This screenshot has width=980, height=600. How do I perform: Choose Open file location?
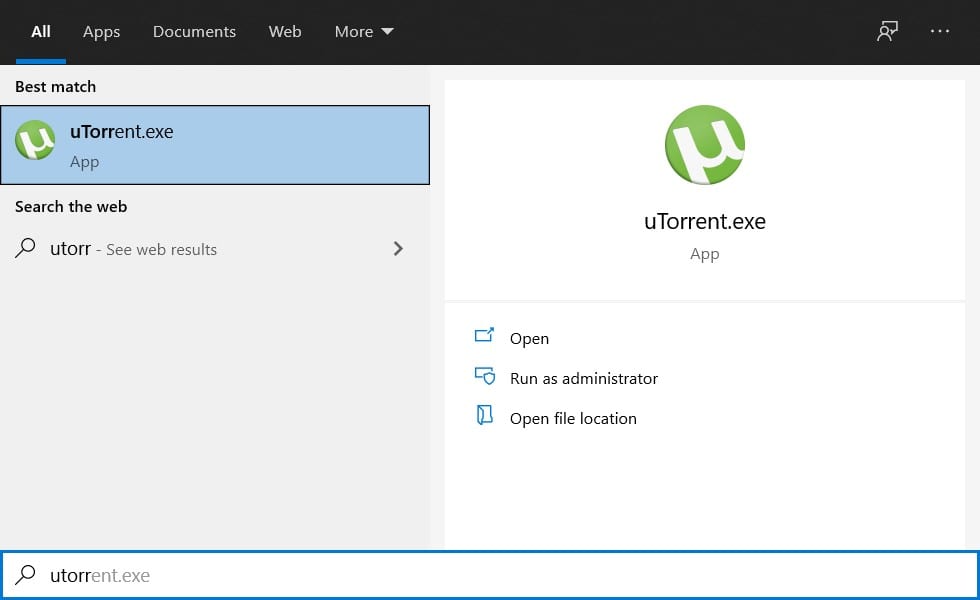[573, 418]
